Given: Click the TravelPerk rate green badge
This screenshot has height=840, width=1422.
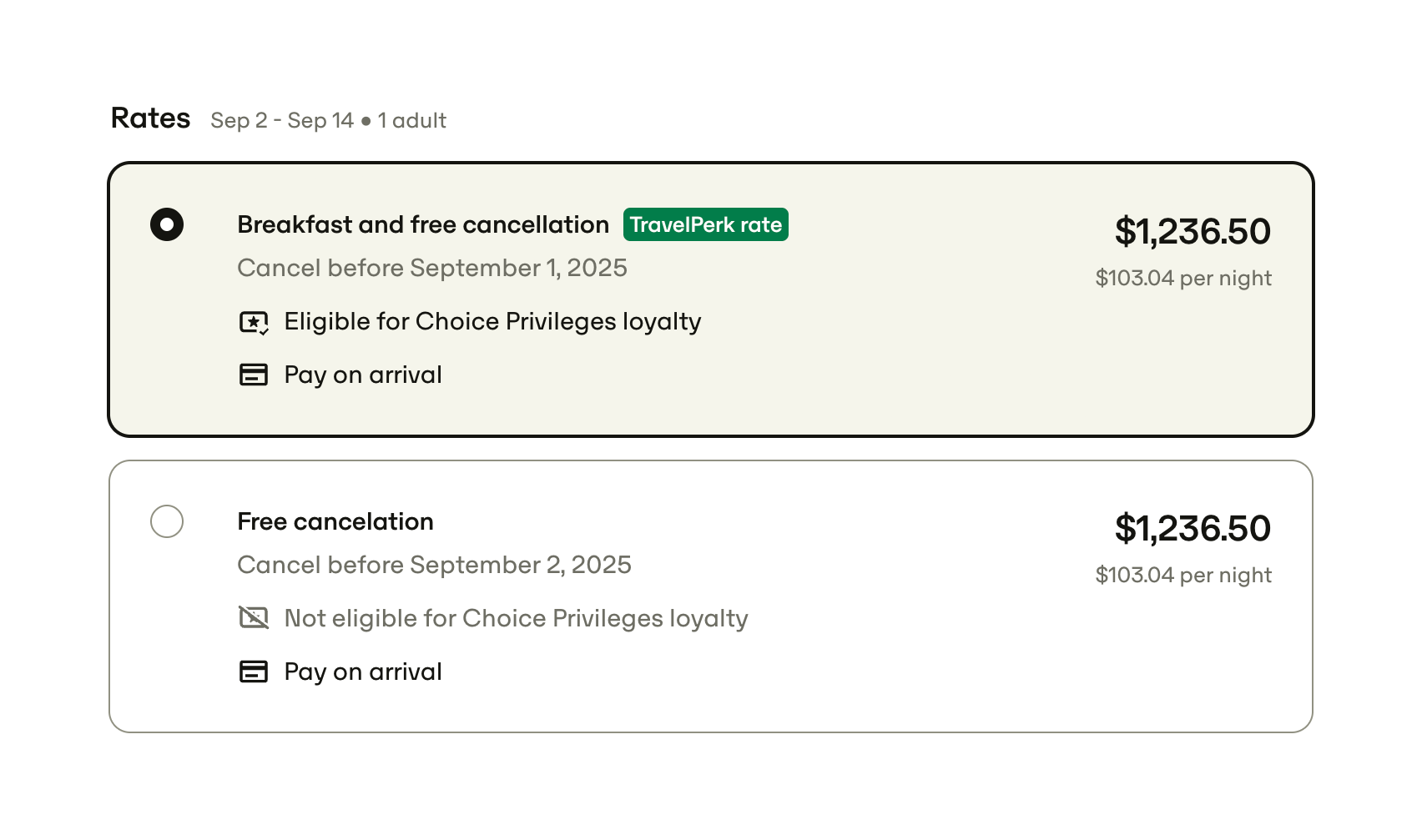Looking at the screenshot, I should (705, 224).
